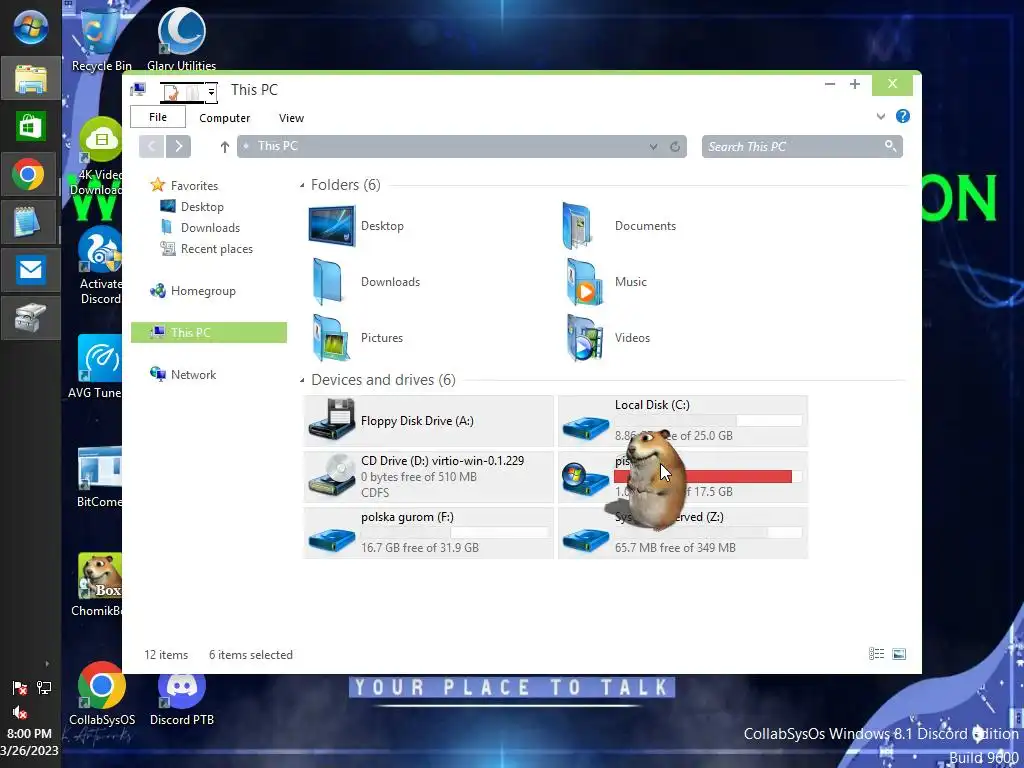Open the Music folder
This screenshot has width=1024, height=768.
[605, 282]
